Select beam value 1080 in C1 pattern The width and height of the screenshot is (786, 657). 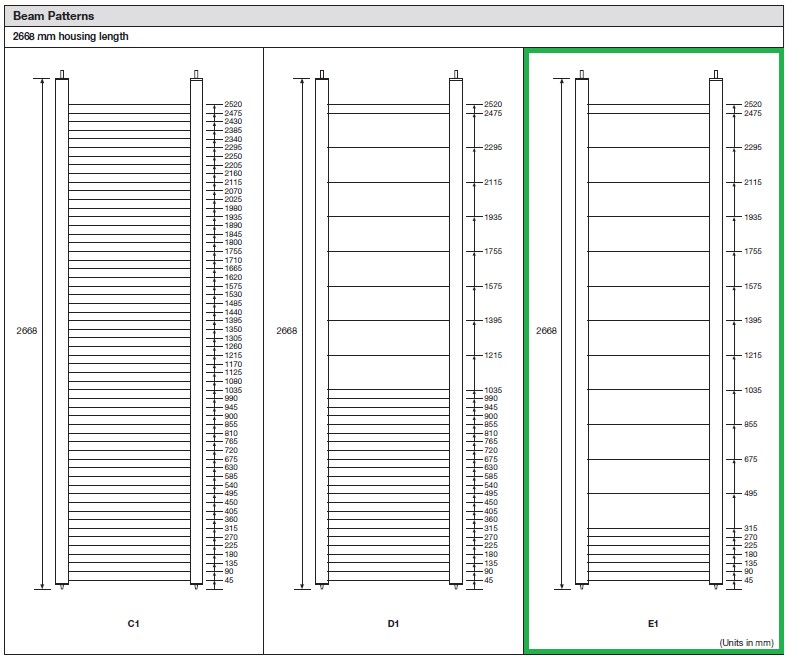(x=233, y=382)
